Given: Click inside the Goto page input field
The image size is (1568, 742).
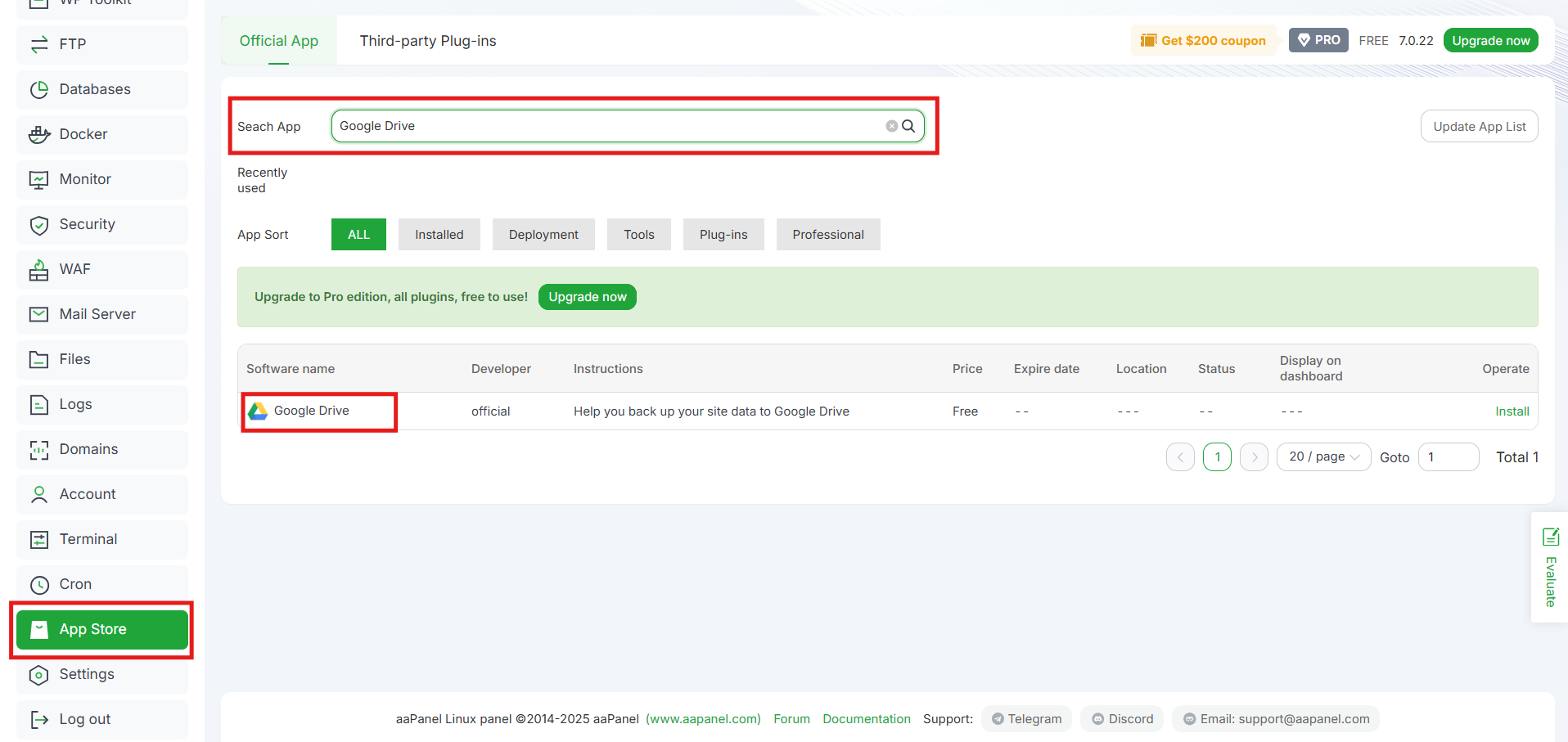Looking at the screenshot, I should tap(1448, 456).
